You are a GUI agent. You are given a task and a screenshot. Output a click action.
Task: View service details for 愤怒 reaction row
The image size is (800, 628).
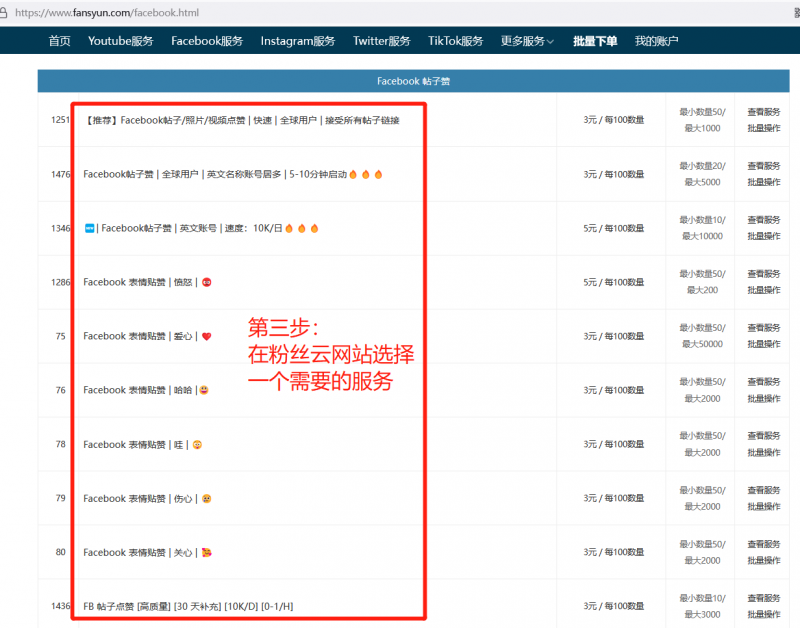click(x=764, y=274)
